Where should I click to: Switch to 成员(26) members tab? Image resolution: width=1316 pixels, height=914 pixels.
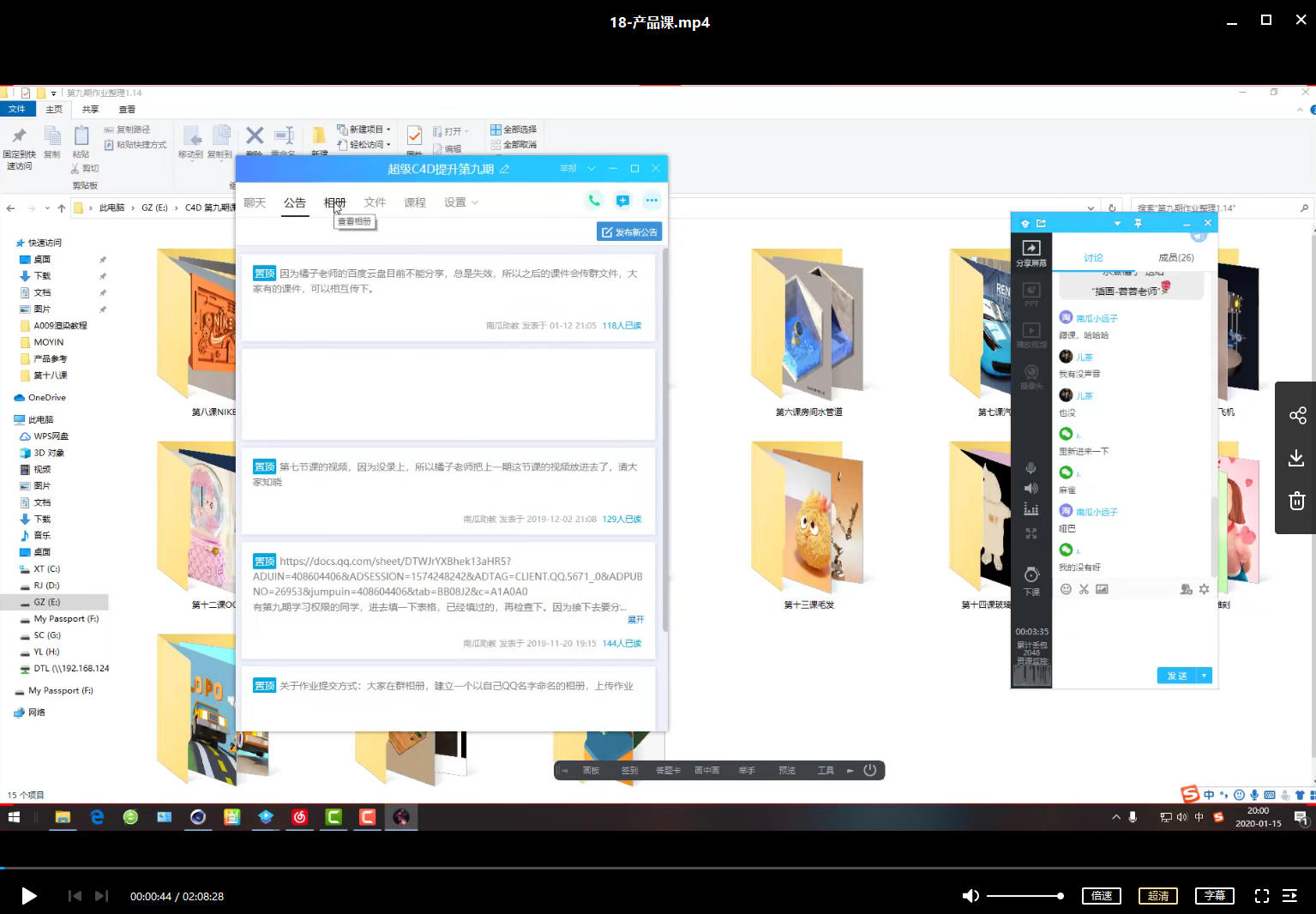[x=1175, y=257]
